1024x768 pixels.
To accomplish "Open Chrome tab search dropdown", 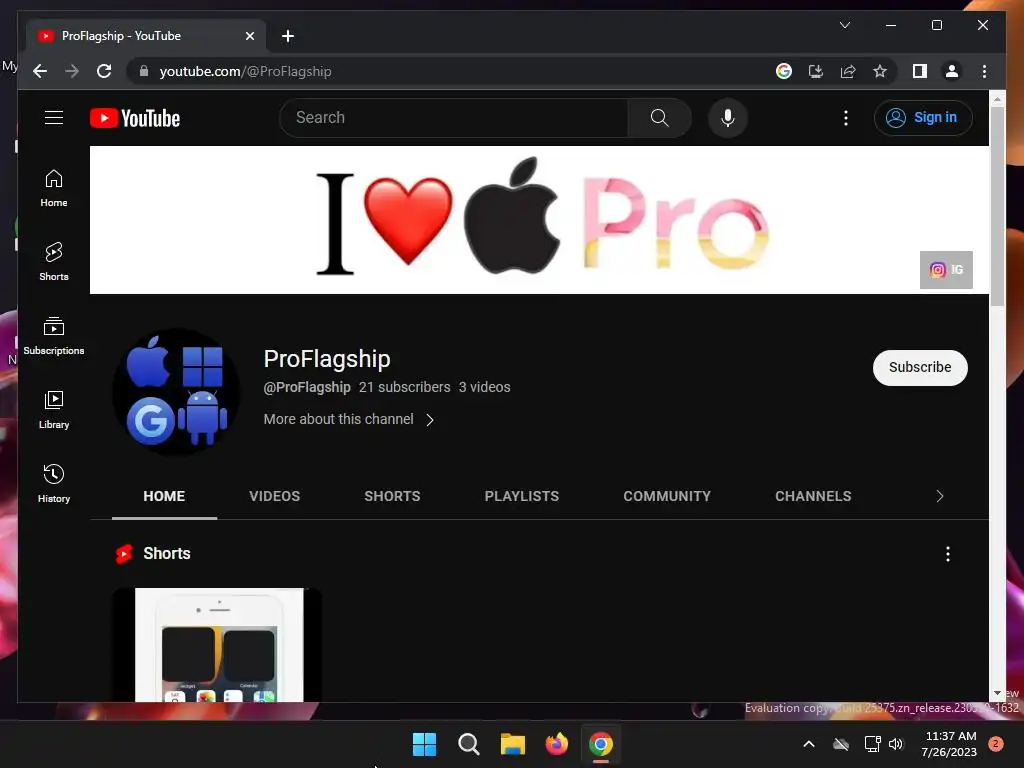I will pyautogui.click(x=844, y=25).
